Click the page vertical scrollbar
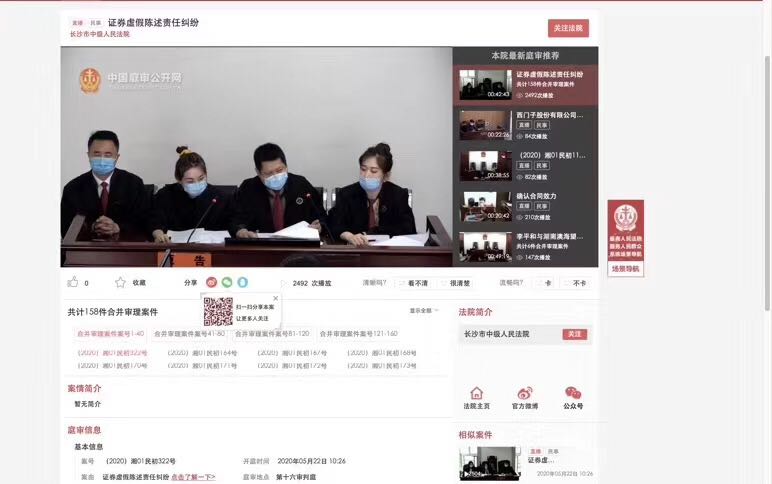Image resolution: width=772 pixels, height=484 pixels. [x=767, y=182]
